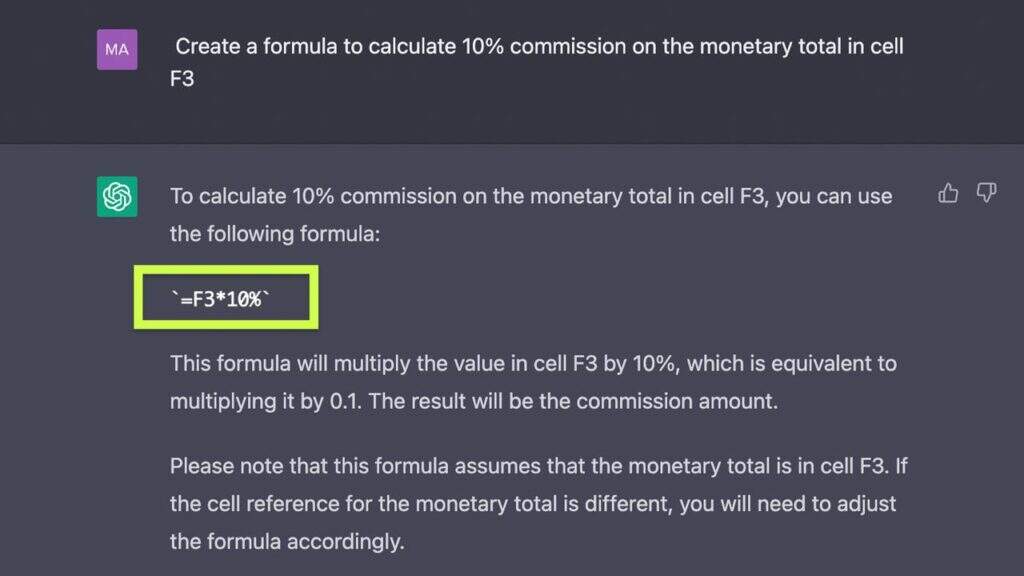Click the purple MA user avatar
1024x576 pixels.
click(x=117, y=49)
